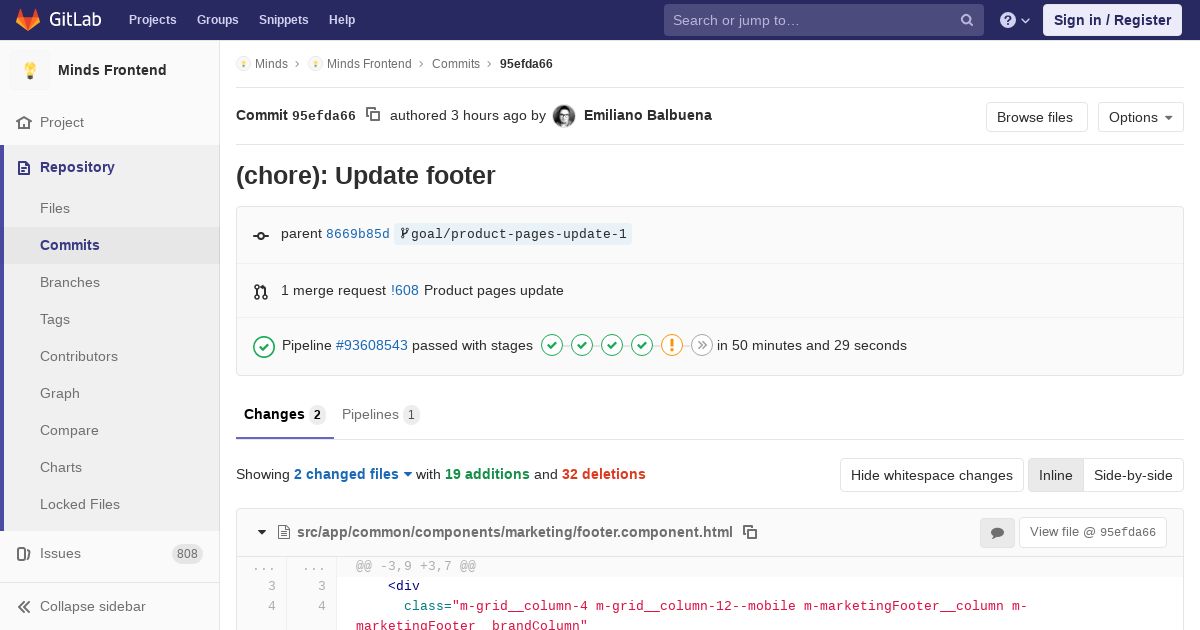Click the GitLab fox logo

pos(28,19)
